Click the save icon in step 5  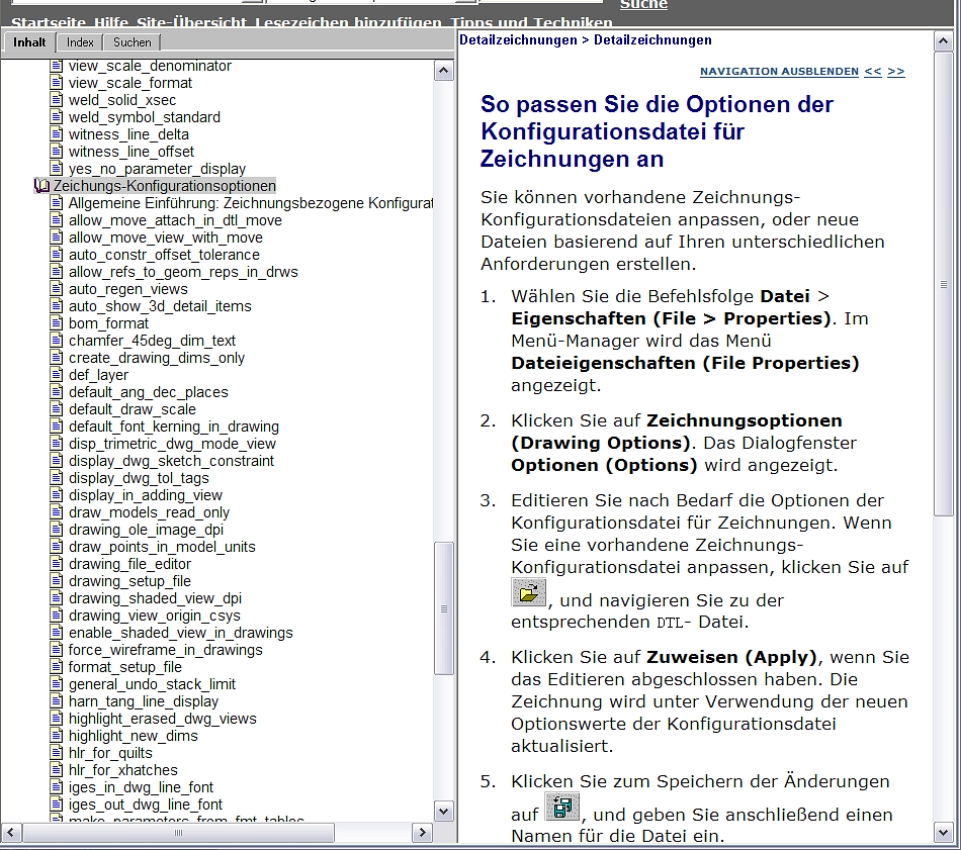coord(562,806)
